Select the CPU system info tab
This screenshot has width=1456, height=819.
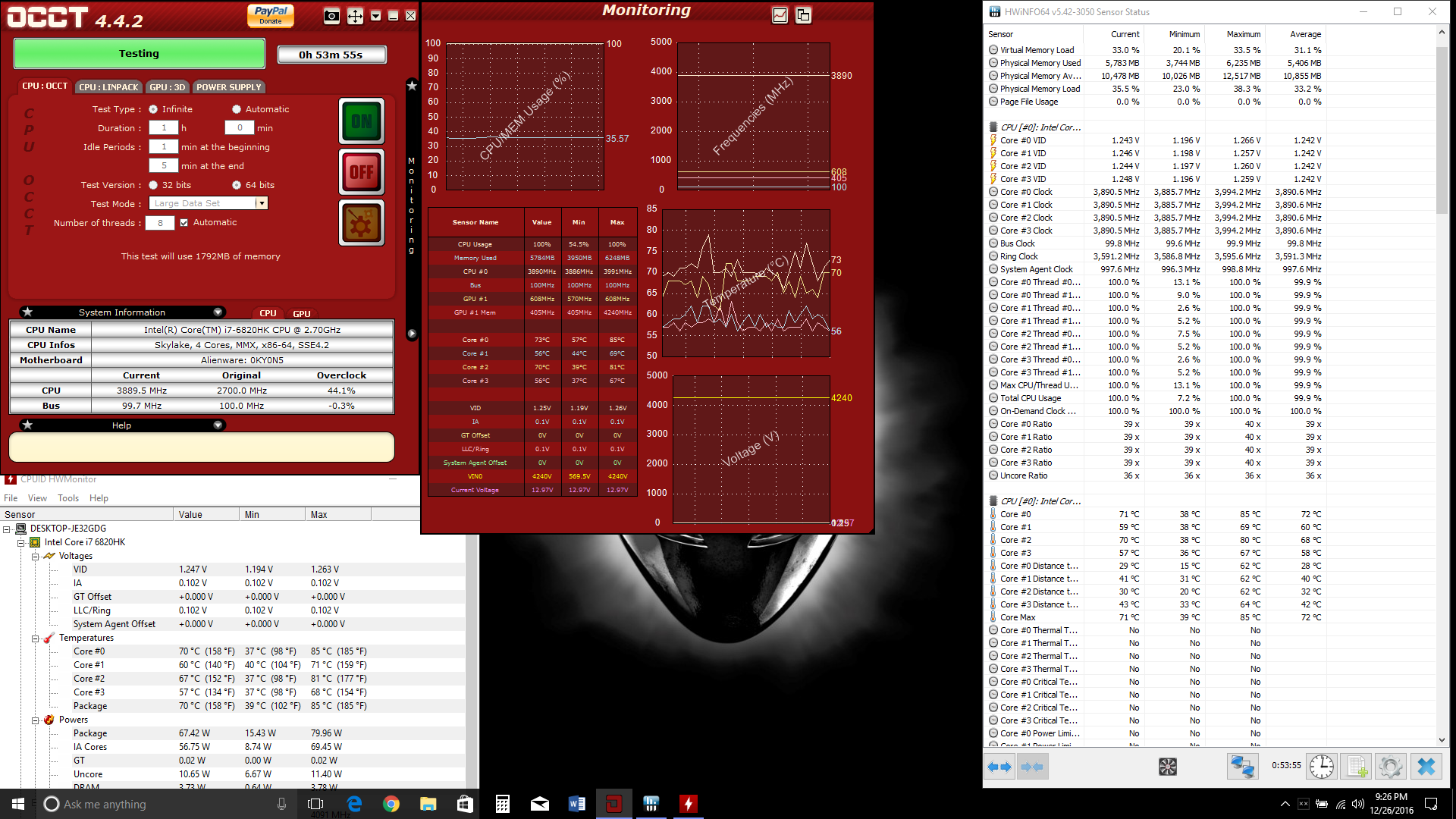(x=268, y=313)
